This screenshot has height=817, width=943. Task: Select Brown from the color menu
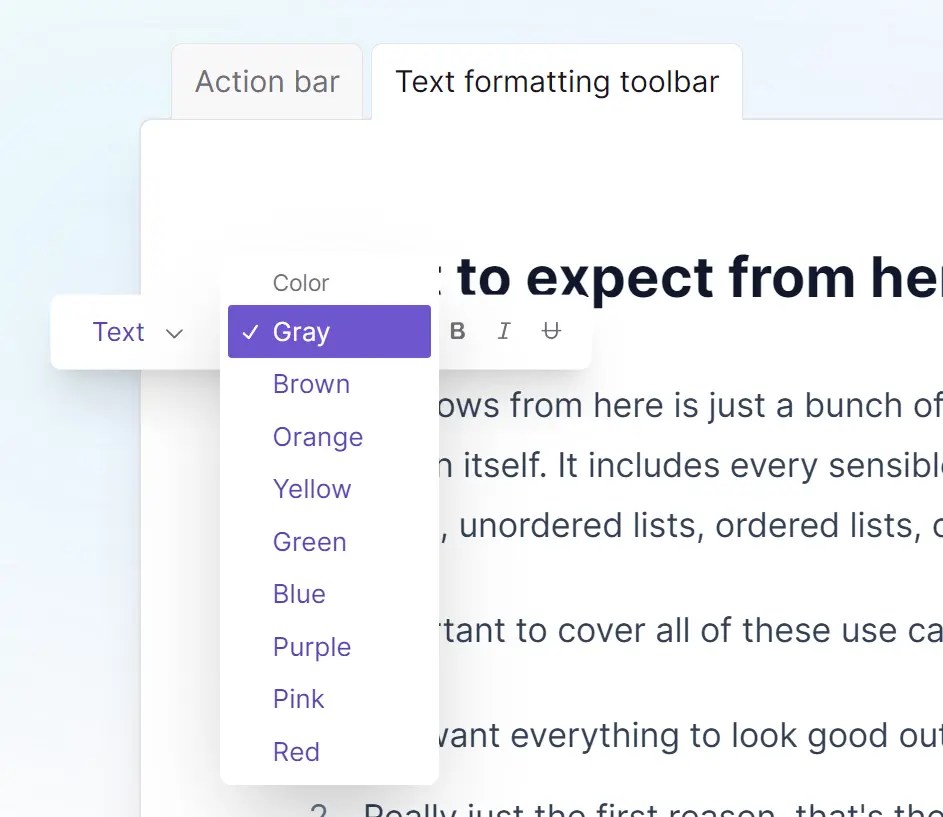tap(311, 384)
